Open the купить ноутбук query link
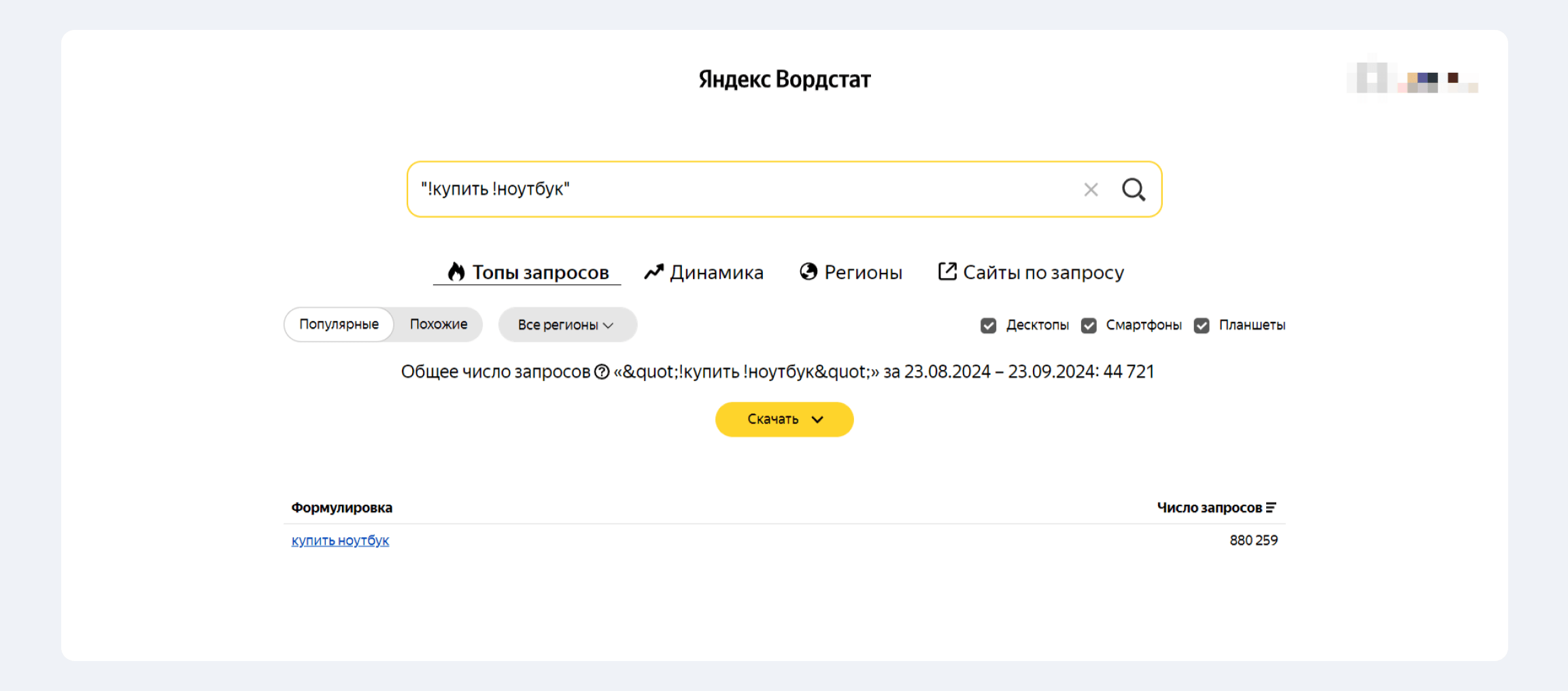1568x691 pixels. point(340,541)
